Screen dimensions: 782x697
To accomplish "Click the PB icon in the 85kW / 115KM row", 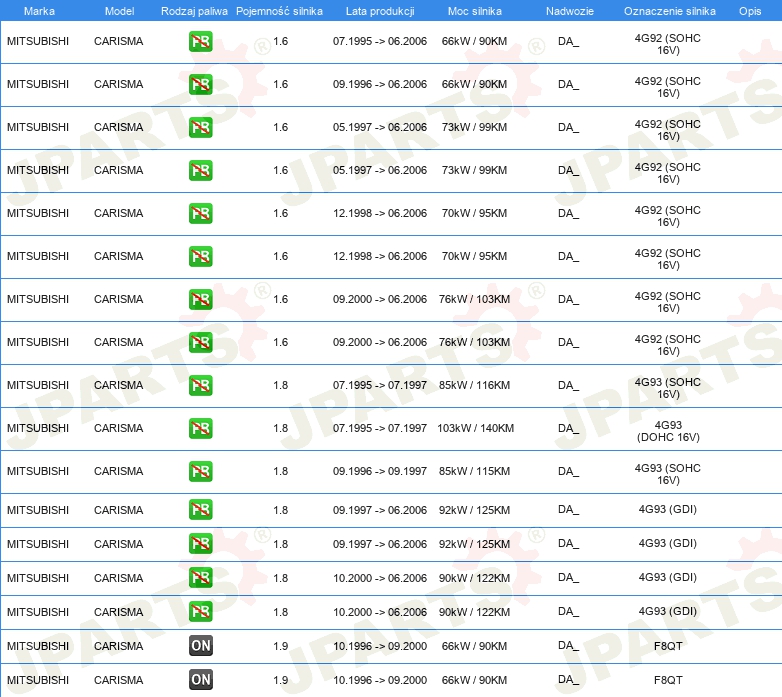I will pos(200,471).
